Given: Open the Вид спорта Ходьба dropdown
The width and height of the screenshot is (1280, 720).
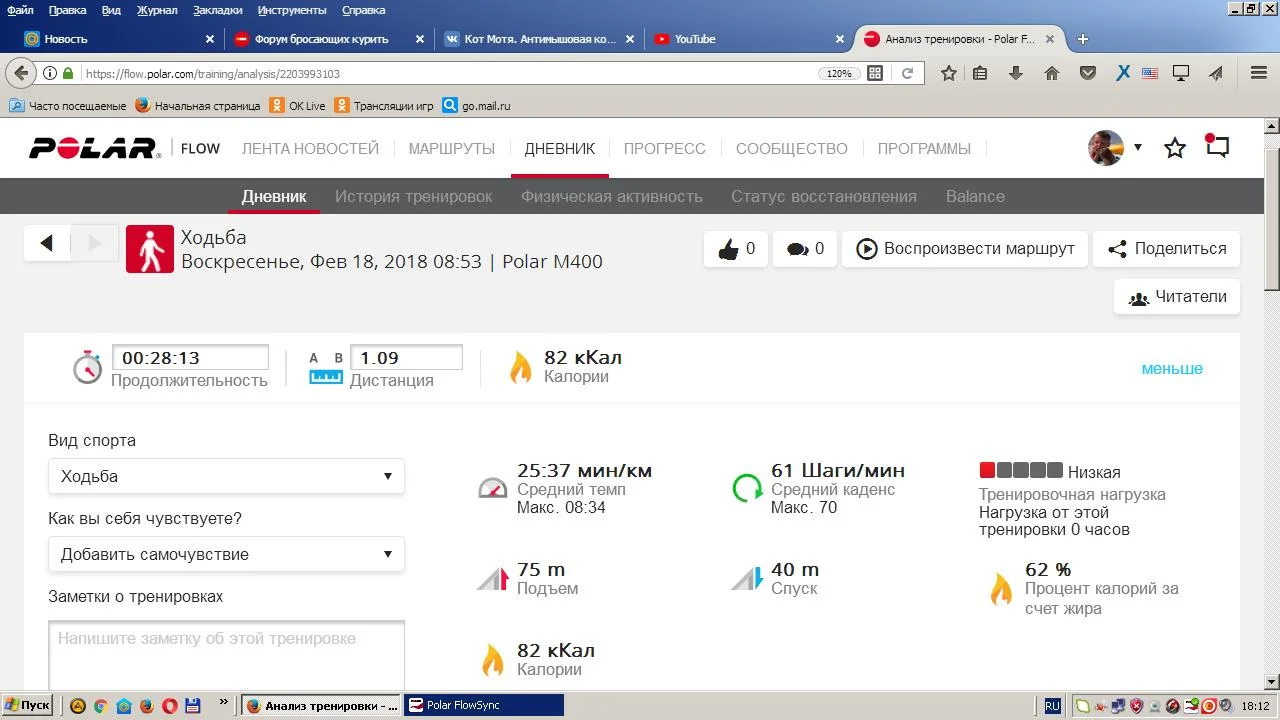Looking at the screenshot, I should [226, 476].
